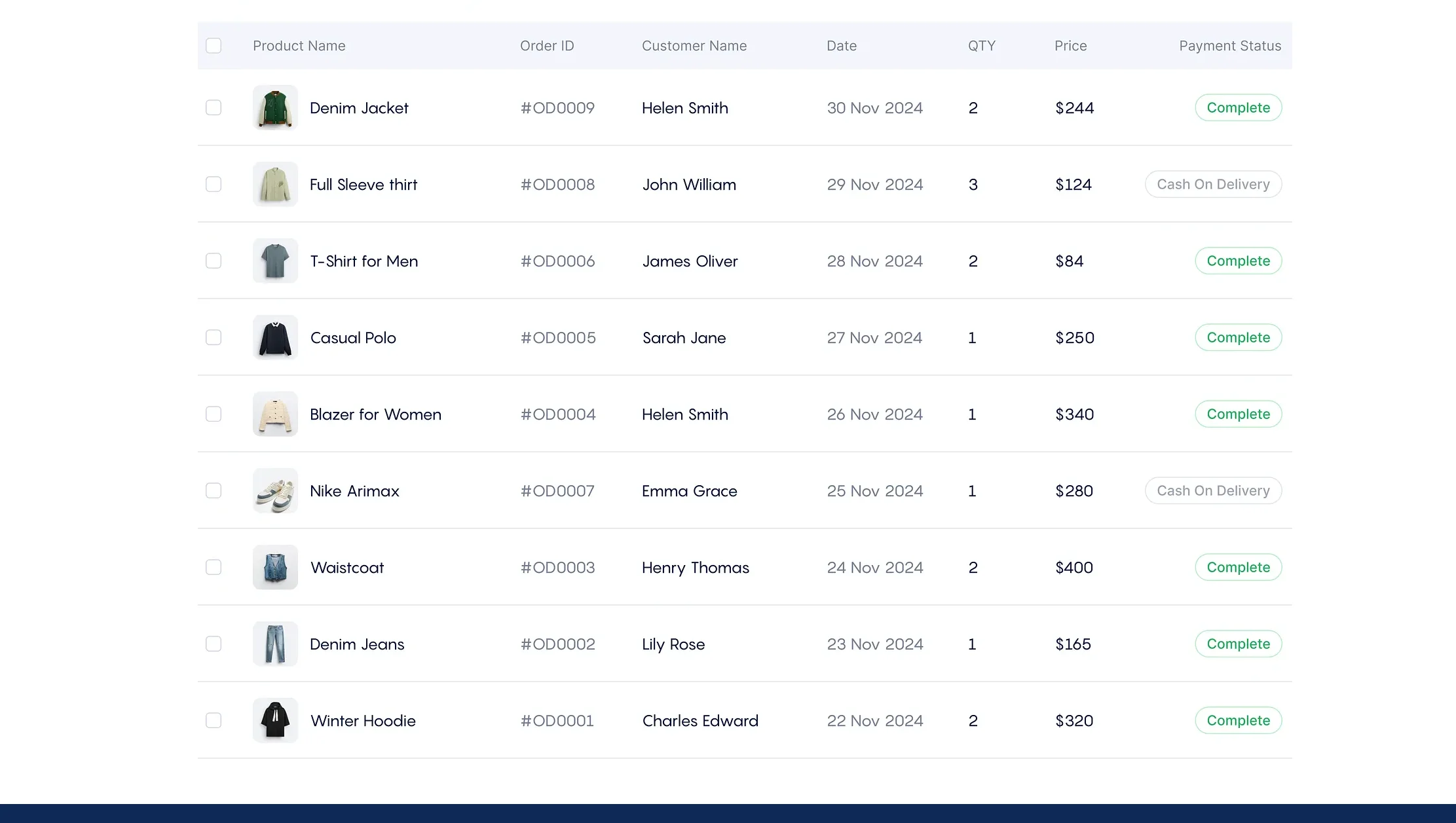Toggle the select-all checkbox in table header
1456x823 pixels.
point(214,46)
